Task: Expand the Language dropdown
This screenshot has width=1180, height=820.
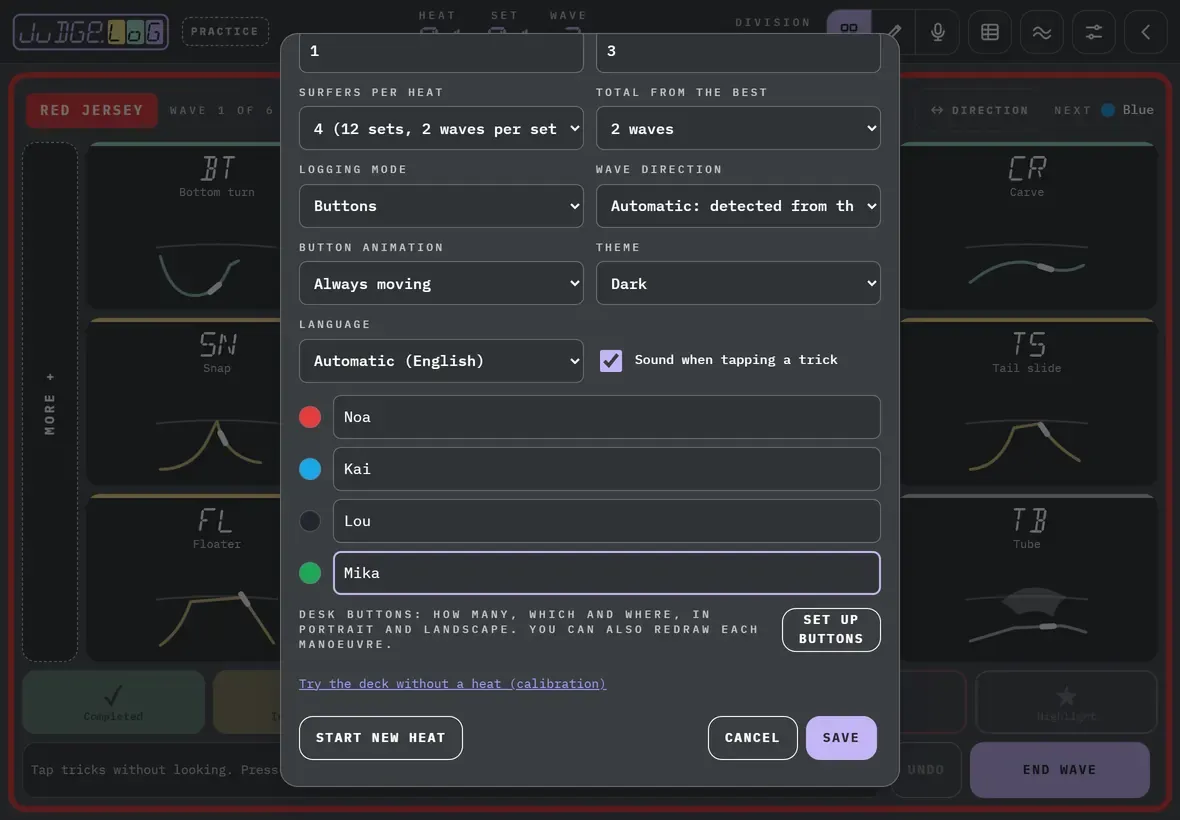Action: [x=441, y=360]
